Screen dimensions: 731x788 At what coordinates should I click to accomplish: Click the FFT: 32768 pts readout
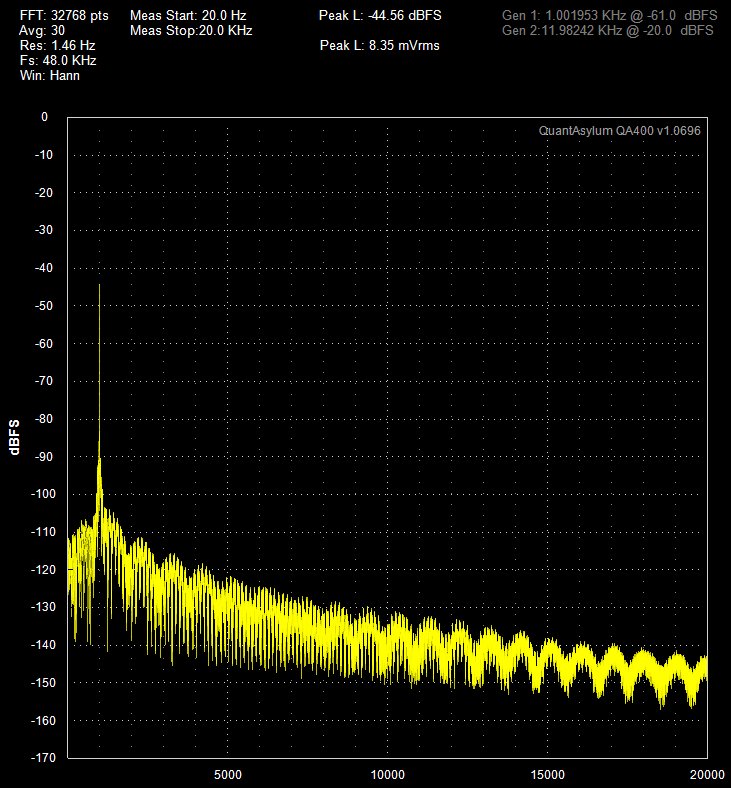(64, 16)
